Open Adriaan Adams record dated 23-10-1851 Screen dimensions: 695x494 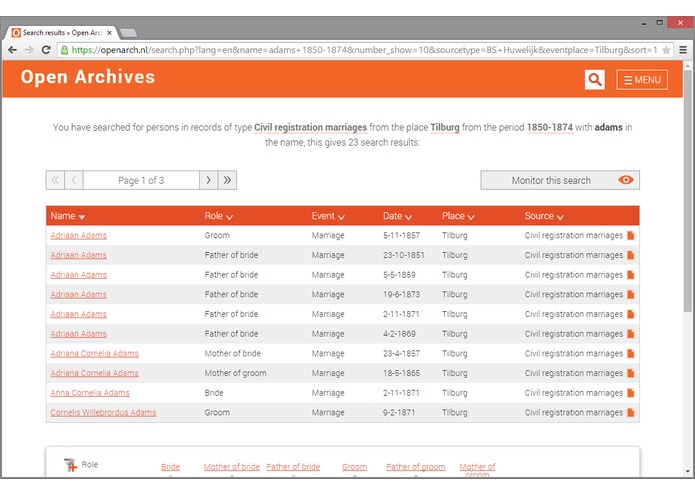point(78,255)
